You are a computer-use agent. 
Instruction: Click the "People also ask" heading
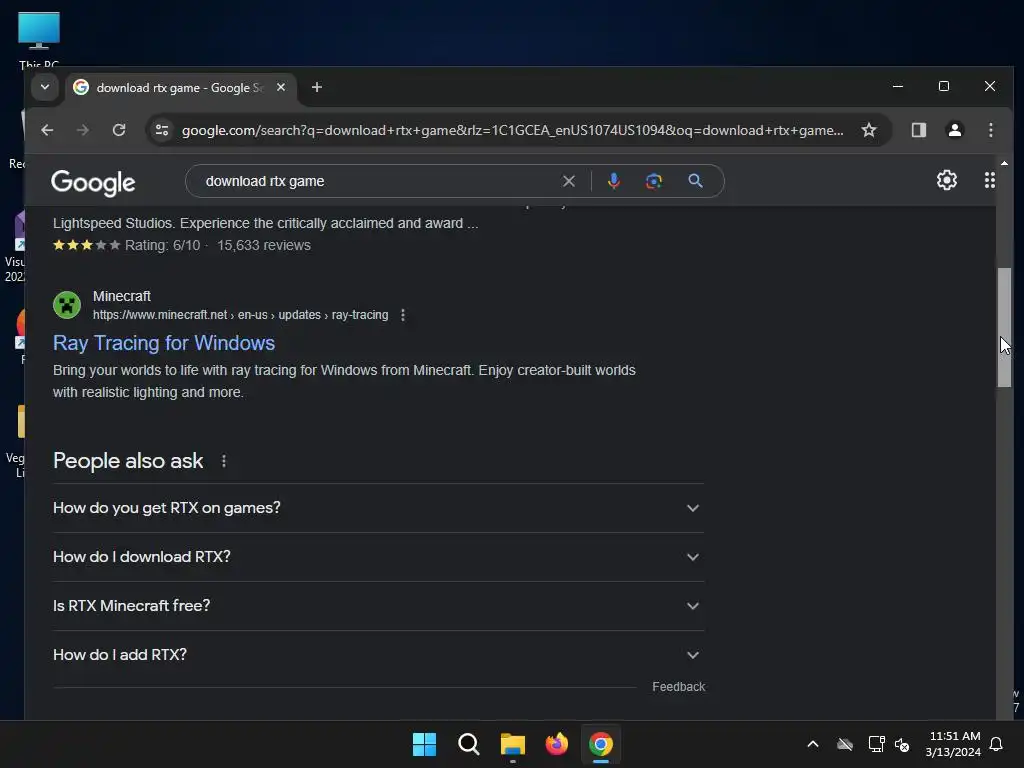128,461
